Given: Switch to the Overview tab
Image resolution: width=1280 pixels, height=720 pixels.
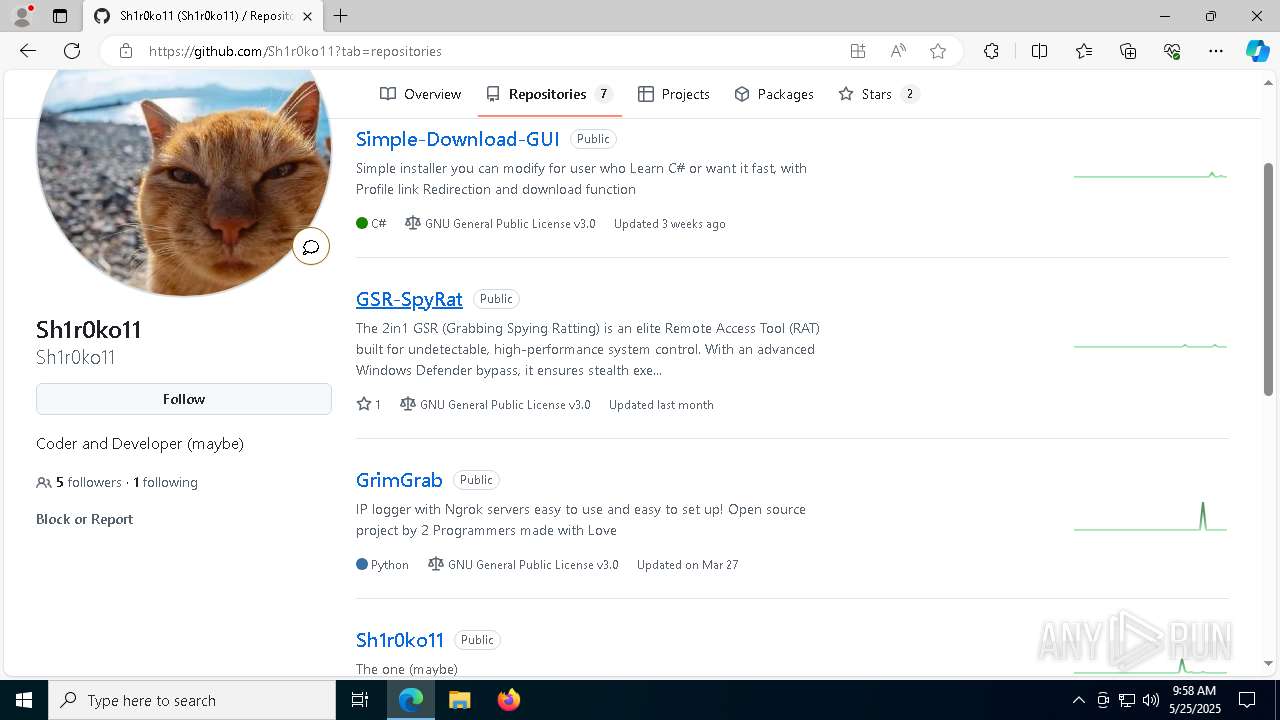Looking at the screenshot, I should click(x=420, y=94).
